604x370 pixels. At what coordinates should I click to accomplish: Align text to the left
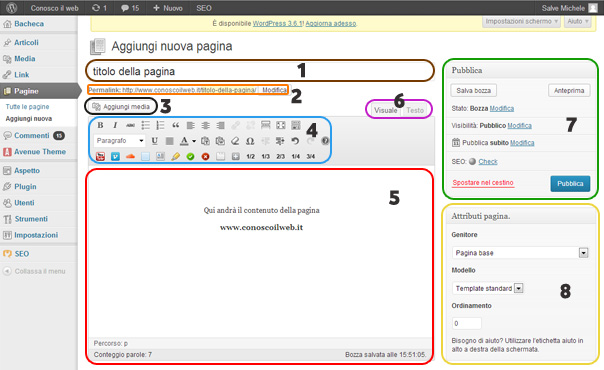[x=190, y=125]
